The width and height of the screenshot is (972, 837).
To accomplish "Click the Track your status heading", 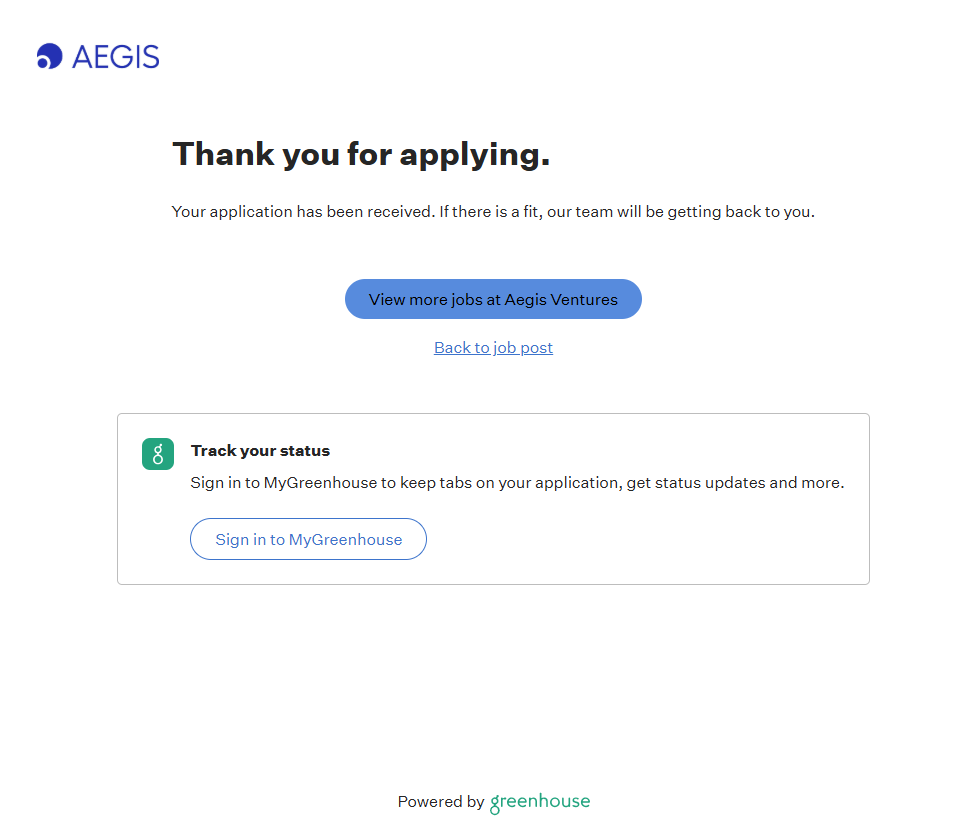I will click(x=260, y=451).
